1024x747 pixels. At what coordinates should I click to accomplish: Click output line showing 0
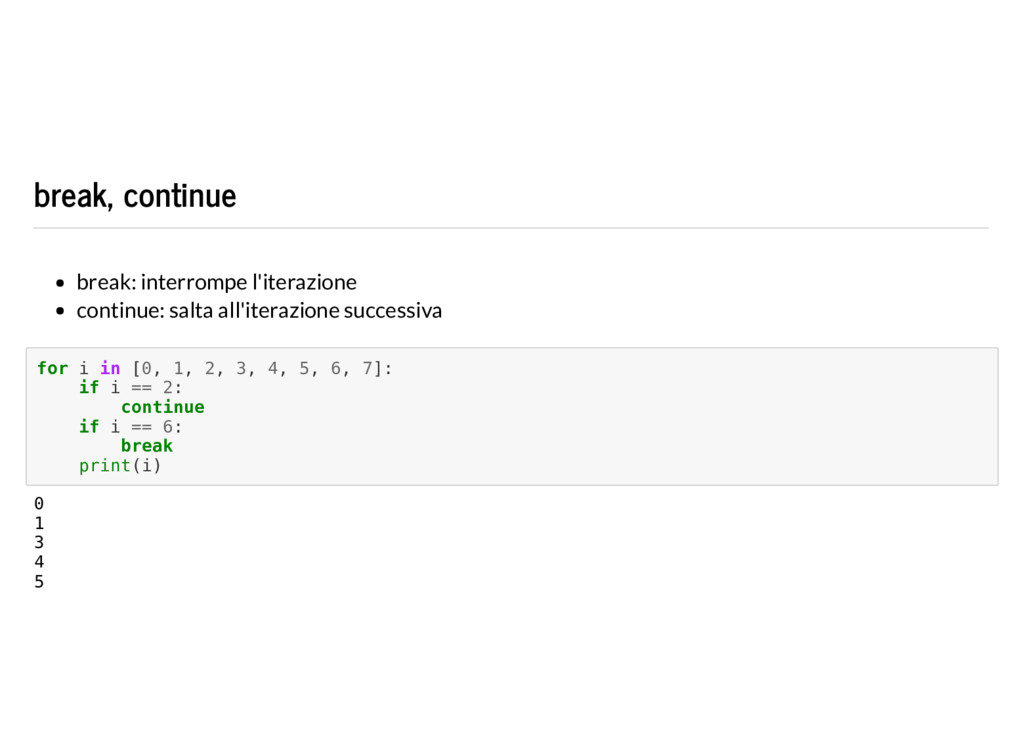39,503
